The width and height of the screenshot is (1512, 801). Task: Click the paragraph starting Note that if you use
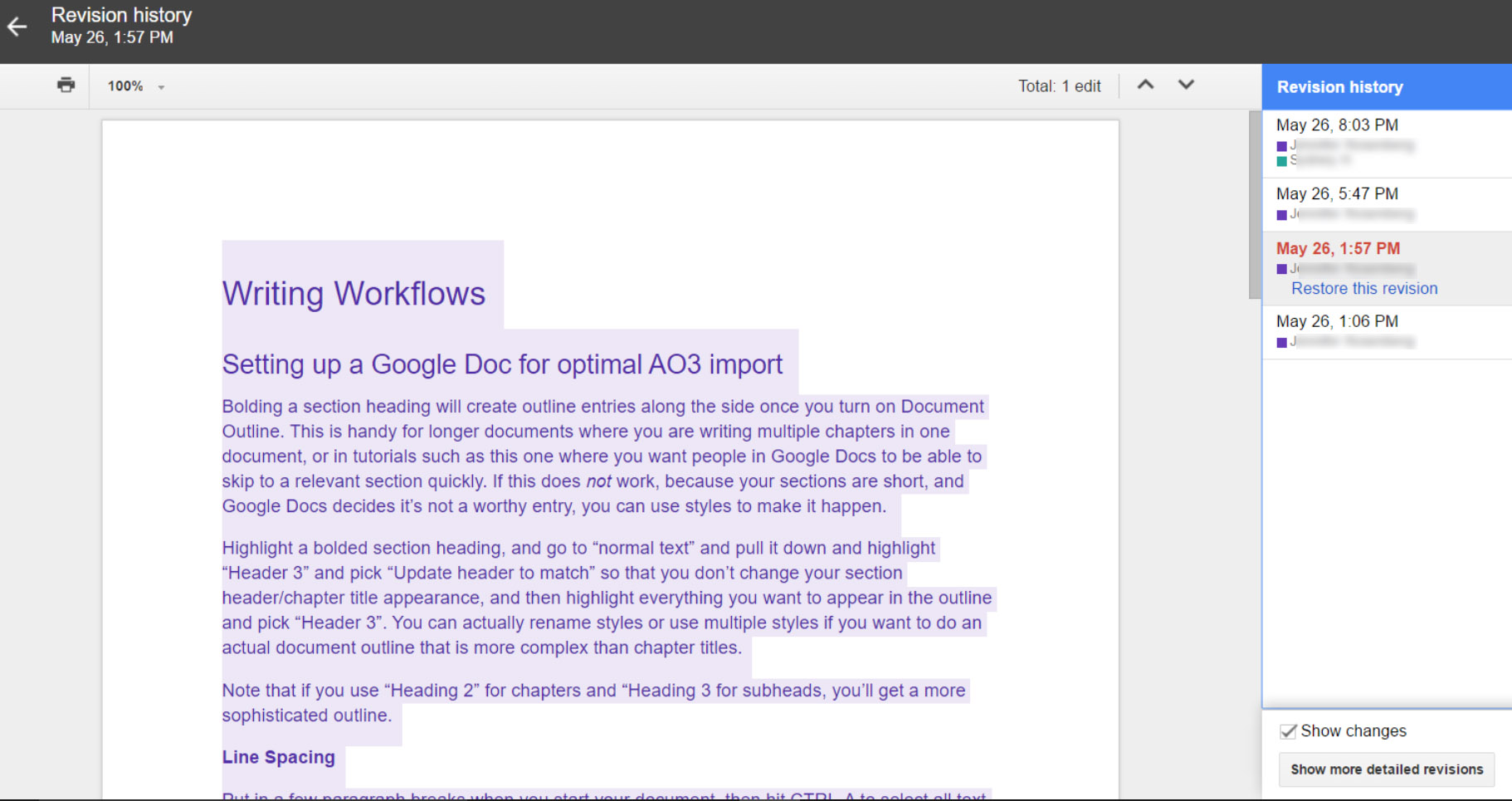594,703
